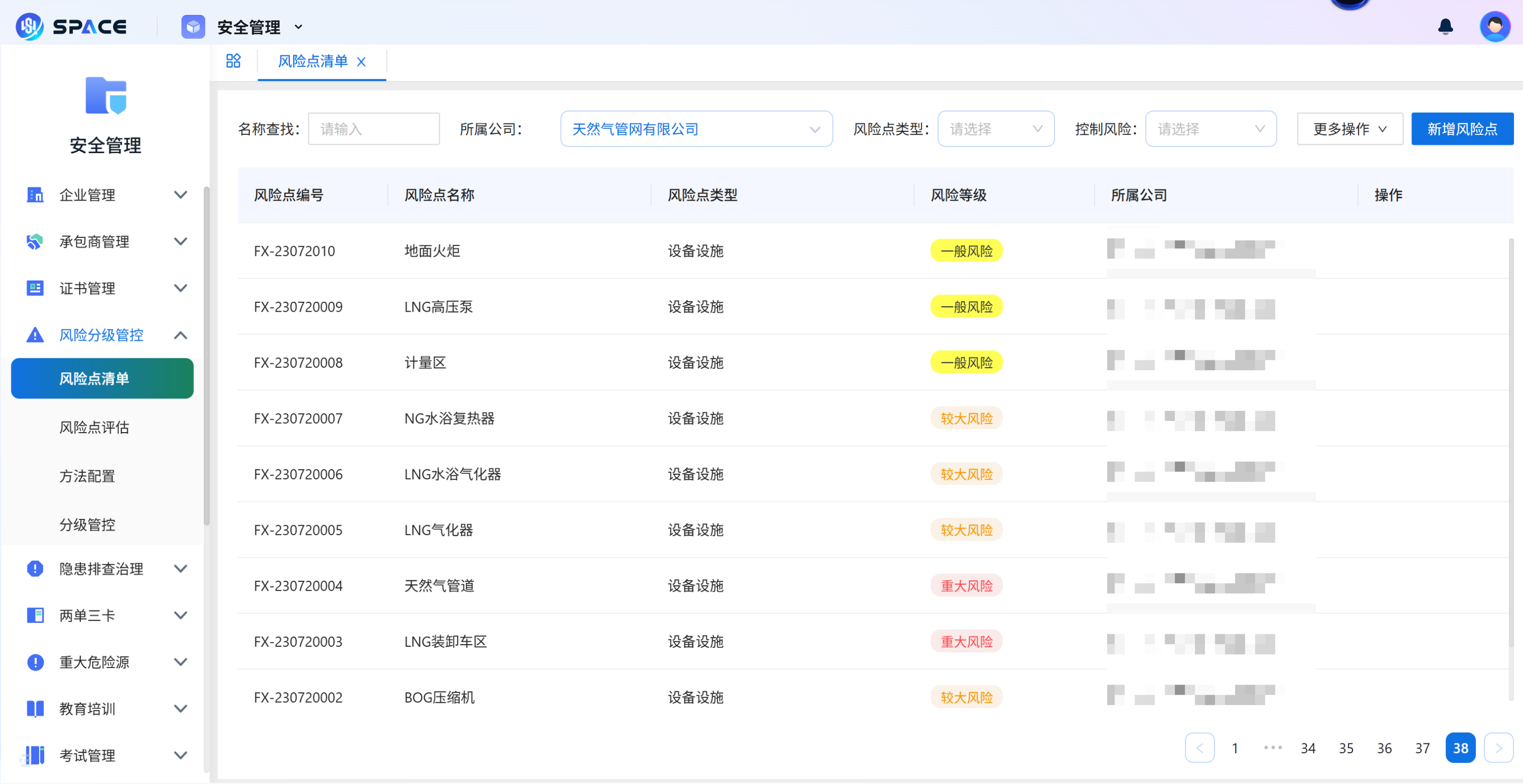Viewport: 1523px width, 784px height.
Task: Collapse the 风险分级管控 section chevron
Action: [181, 335]
